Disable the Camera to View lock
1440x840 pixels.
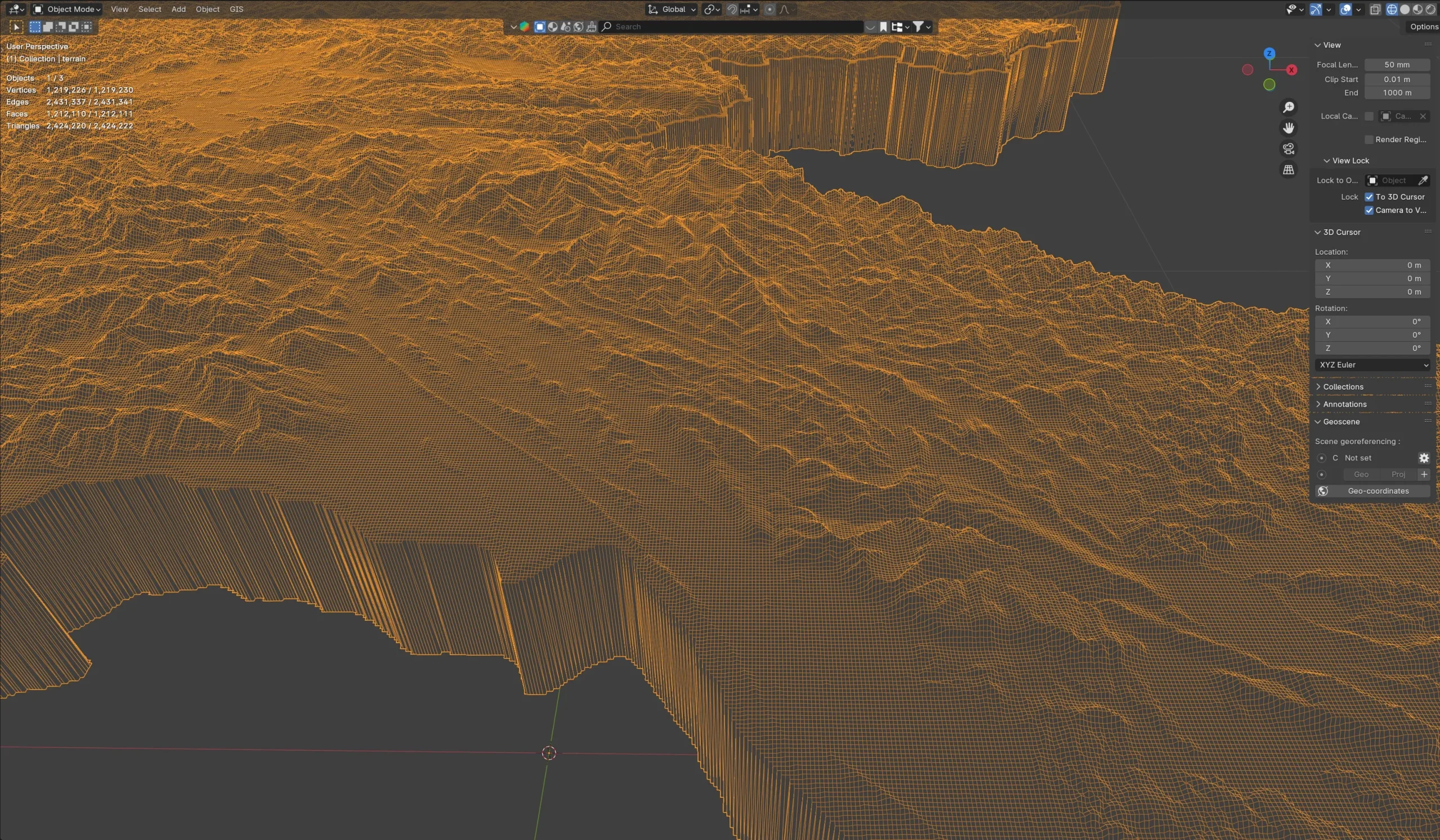pyautogui.click(x=1369, y=210)
